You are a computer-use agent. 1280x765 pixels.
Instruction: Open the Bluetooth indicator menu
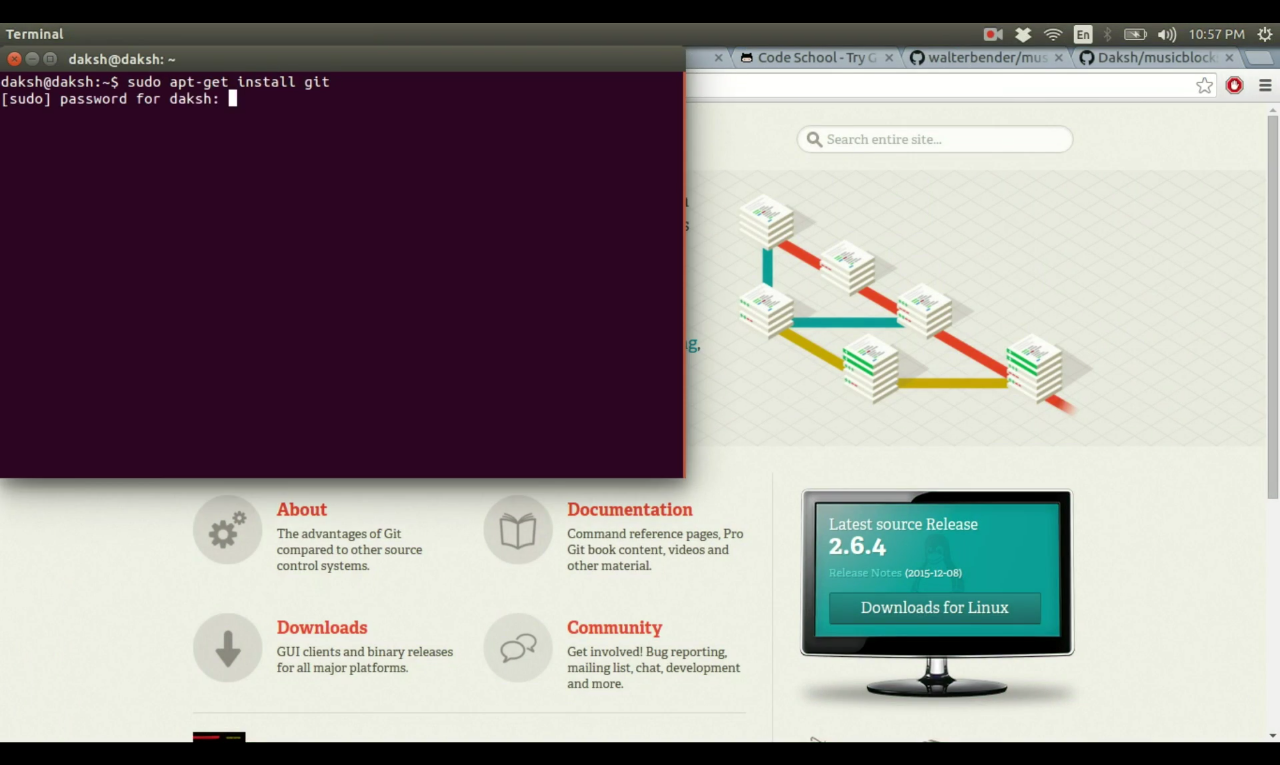[1108, 34]
